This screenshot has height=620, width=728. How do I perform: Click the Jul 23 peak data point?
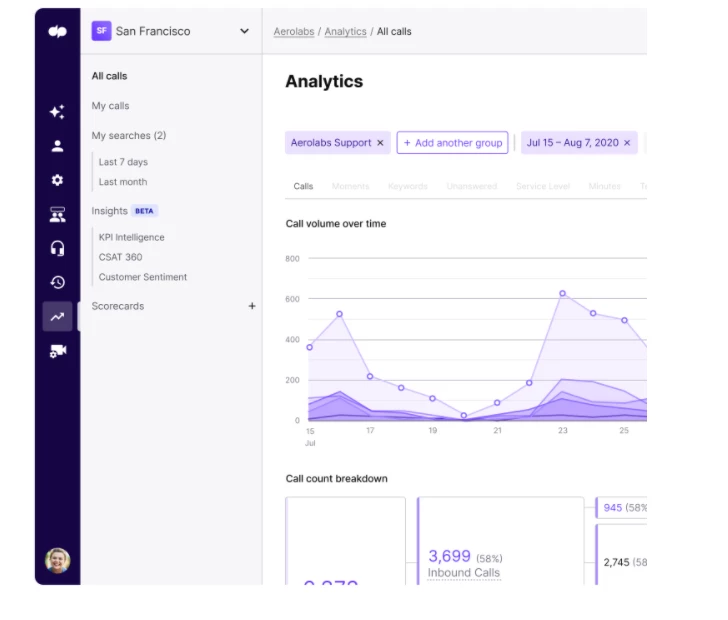pos(563,294)
